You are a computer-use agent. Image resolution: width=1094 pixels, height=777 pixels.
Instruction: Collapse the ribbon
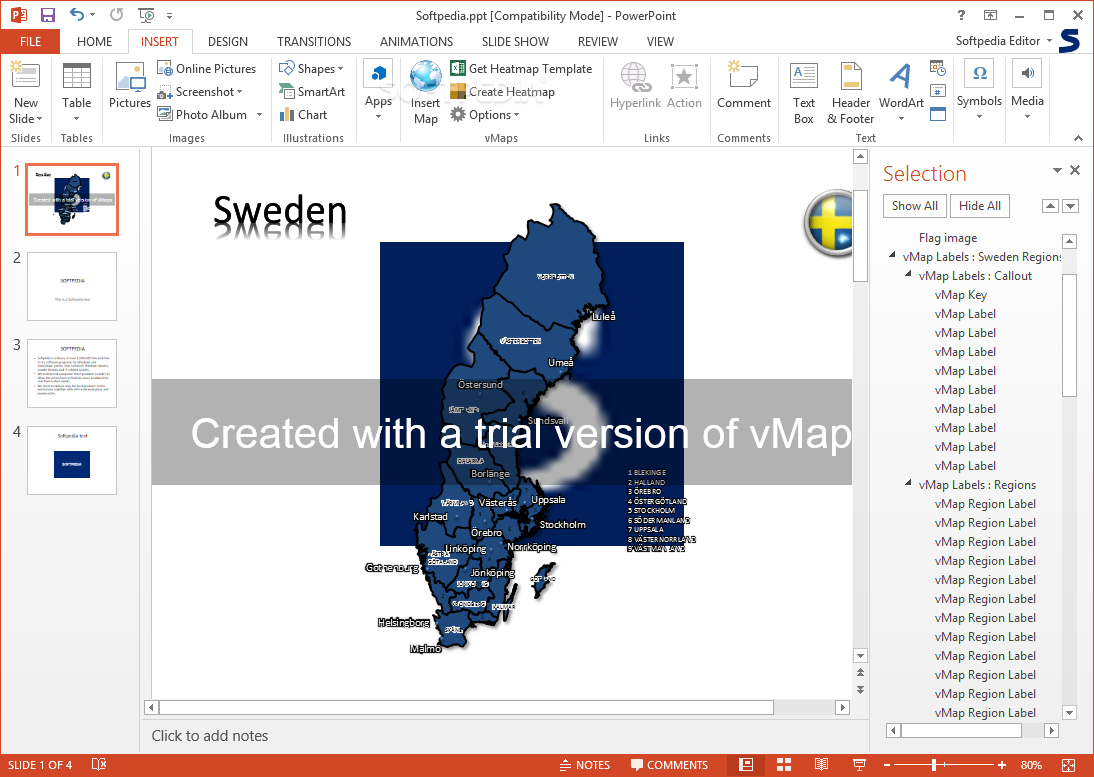[1078, 138]
